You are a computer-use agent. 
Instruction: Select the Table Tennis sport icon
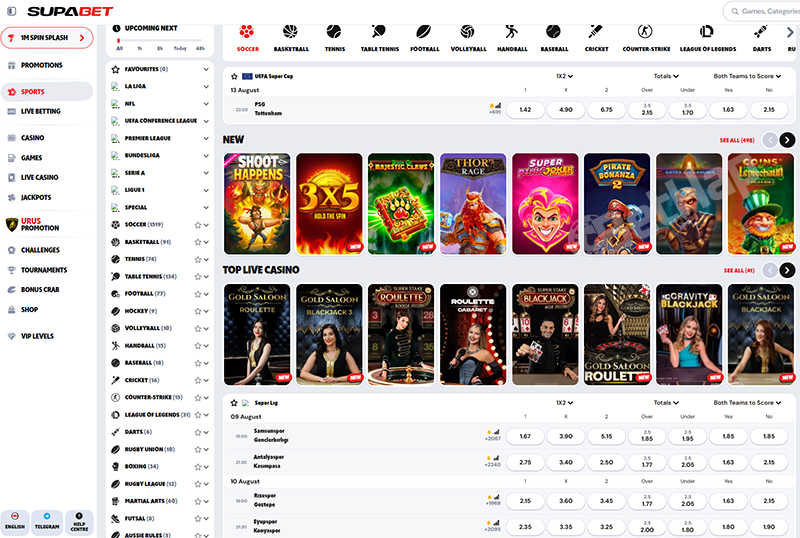pos(379,32)
